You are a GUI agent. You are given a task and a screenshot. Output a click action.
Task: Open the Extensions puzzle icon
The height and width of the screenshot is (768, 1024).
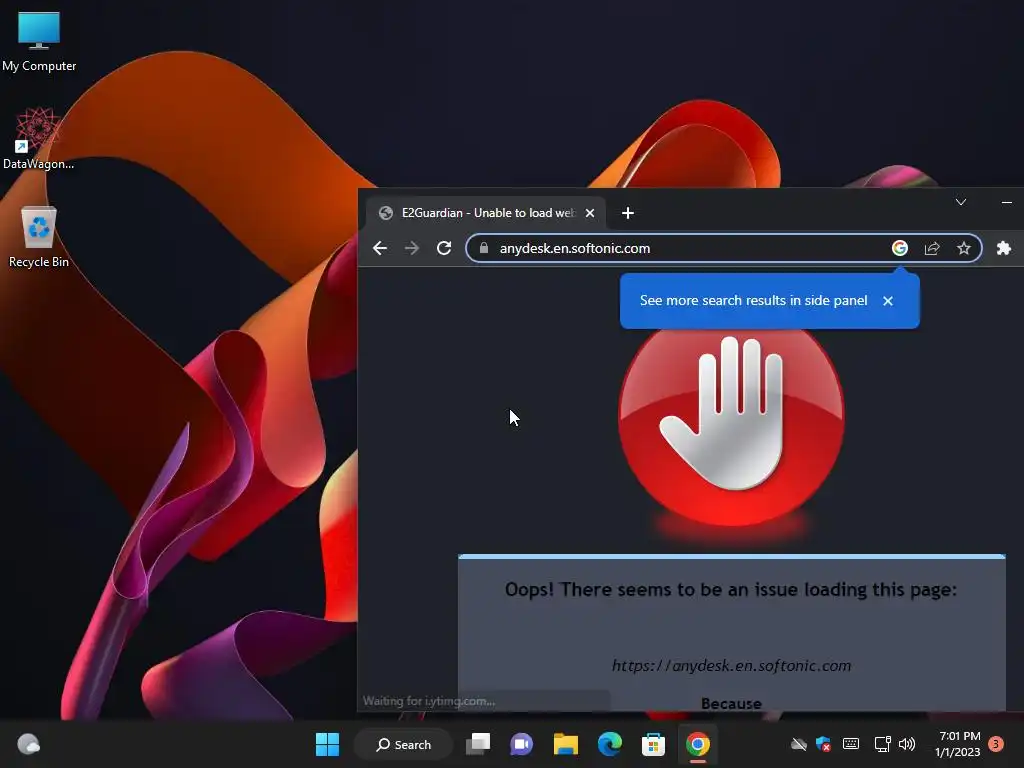pos(1004,248)
